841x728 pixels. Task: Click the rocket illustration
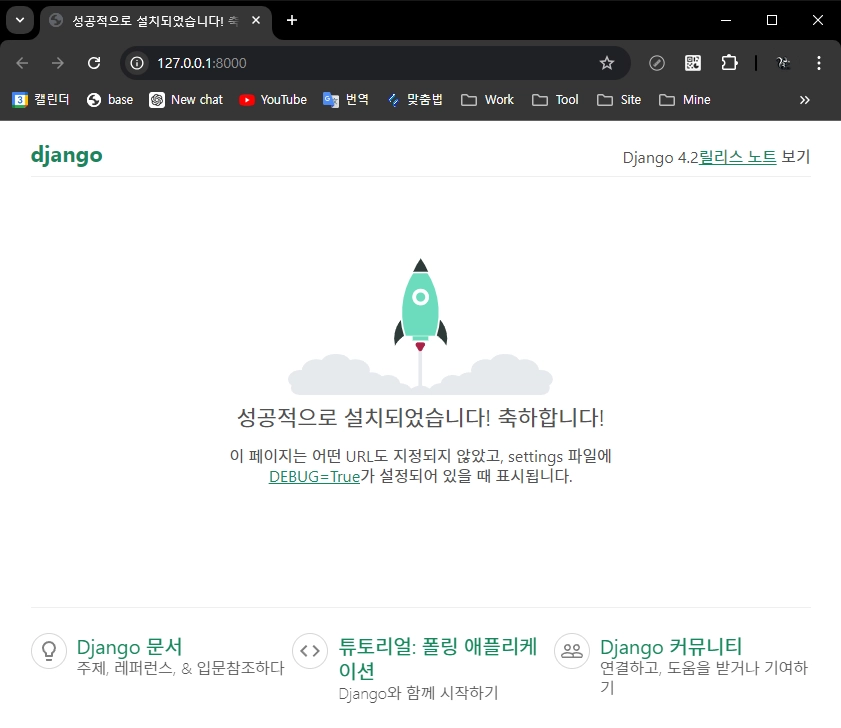tap(420, 326)
